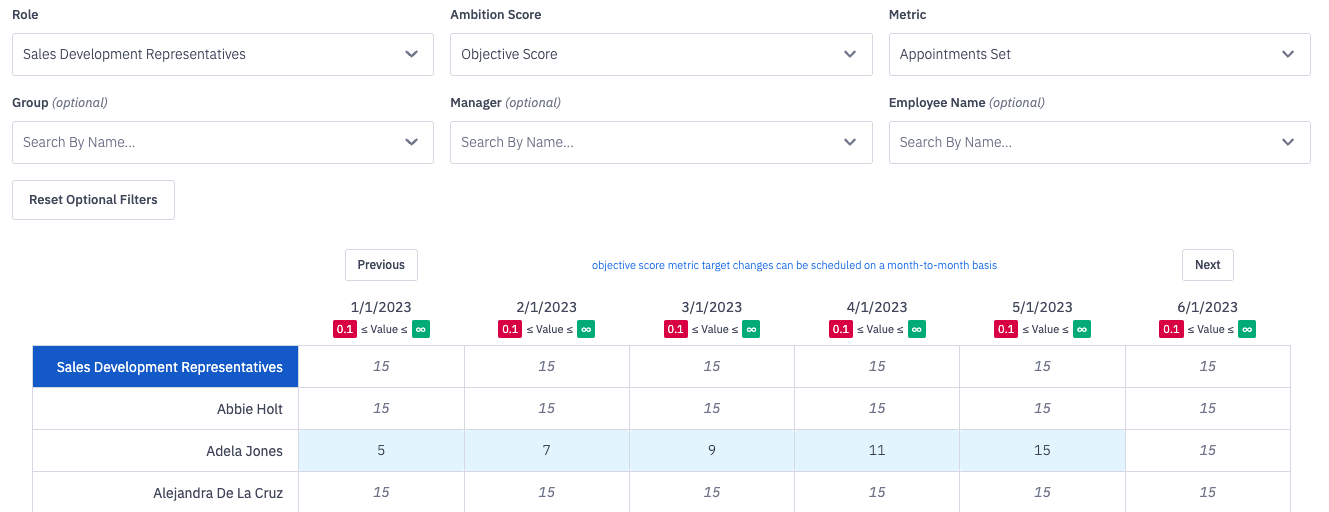Click the green infinity badge under 2/1/2023
Image resolution: width=1329 pixels, height=512 pixels.
point(586,329)
